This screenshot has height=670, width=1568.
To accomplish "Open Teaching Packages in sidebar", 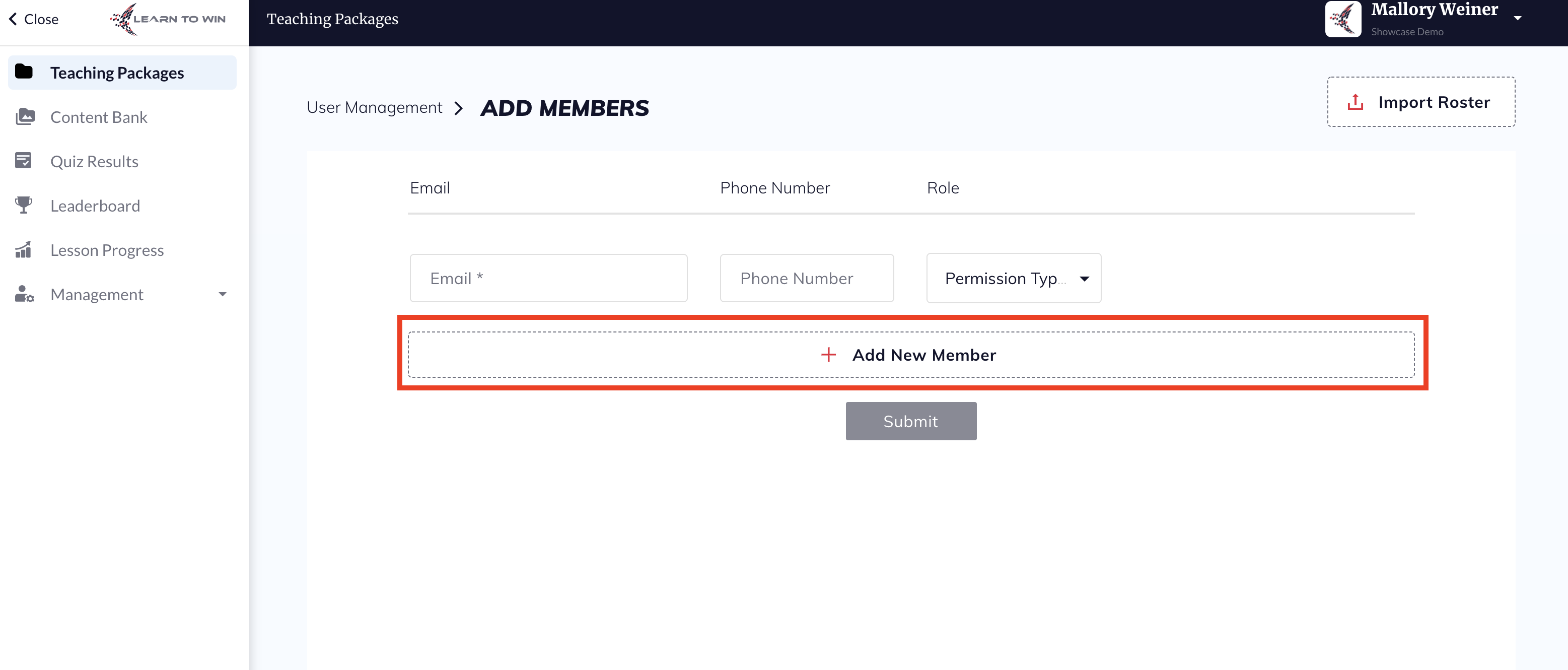I will pyautogui.click(x=122, y=73).
